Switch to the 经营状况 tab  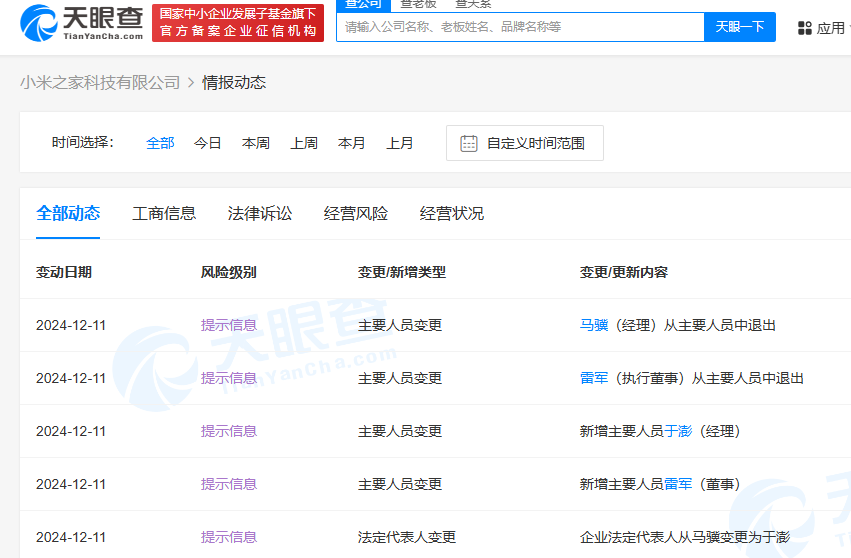pos(452,213)
